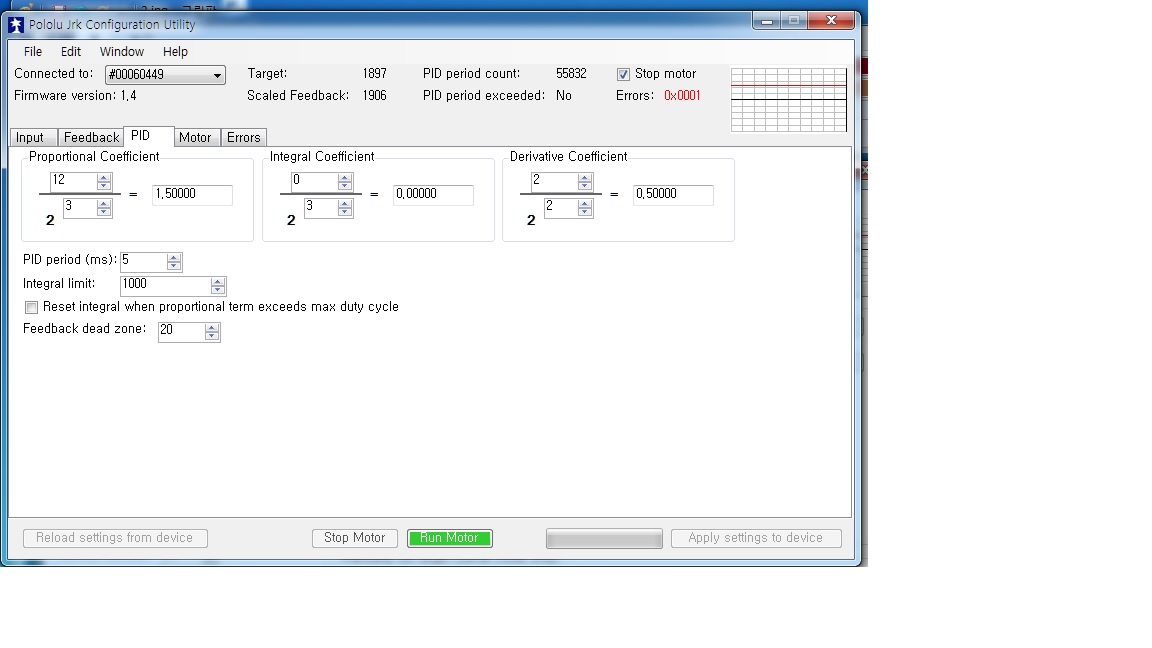Increase integral coefficient exponent value
Image resolution: width=1152 pixels, height=648 pixels.
345,204
